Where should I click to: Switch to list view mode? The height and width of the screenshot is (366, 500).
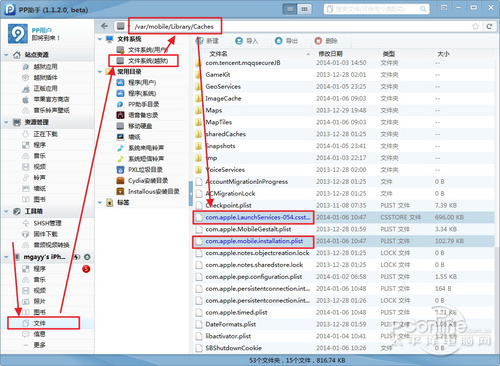(x=290, y=9)
